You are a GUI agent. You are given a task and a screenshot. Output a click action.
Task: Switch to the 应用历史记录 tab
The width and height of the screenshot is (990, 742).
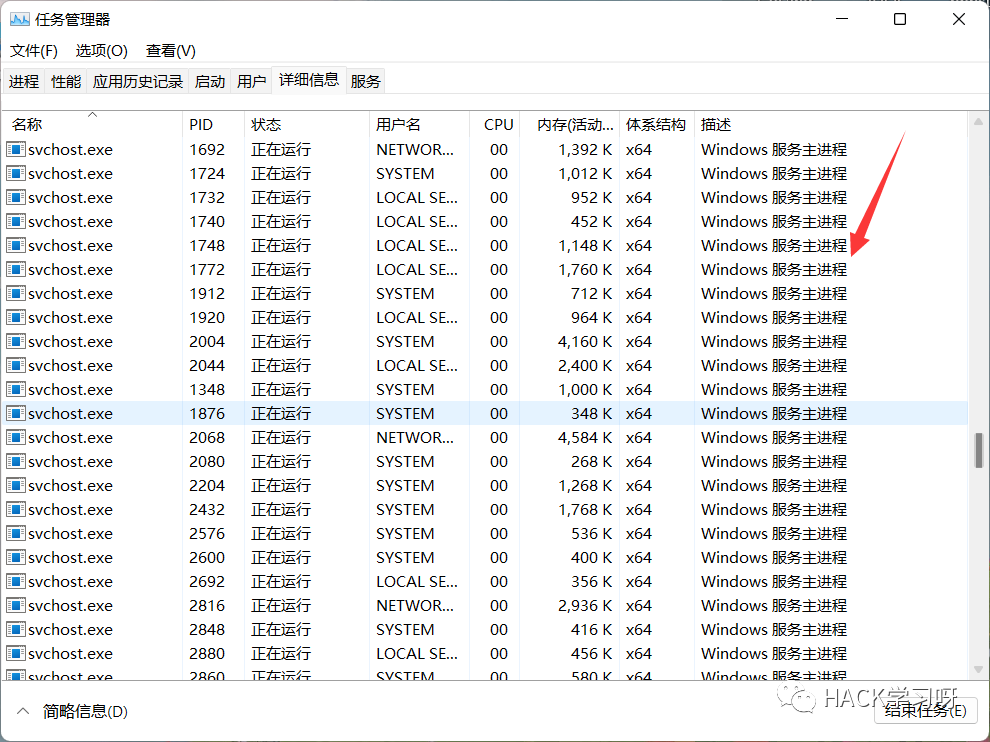tap(138, 81)
